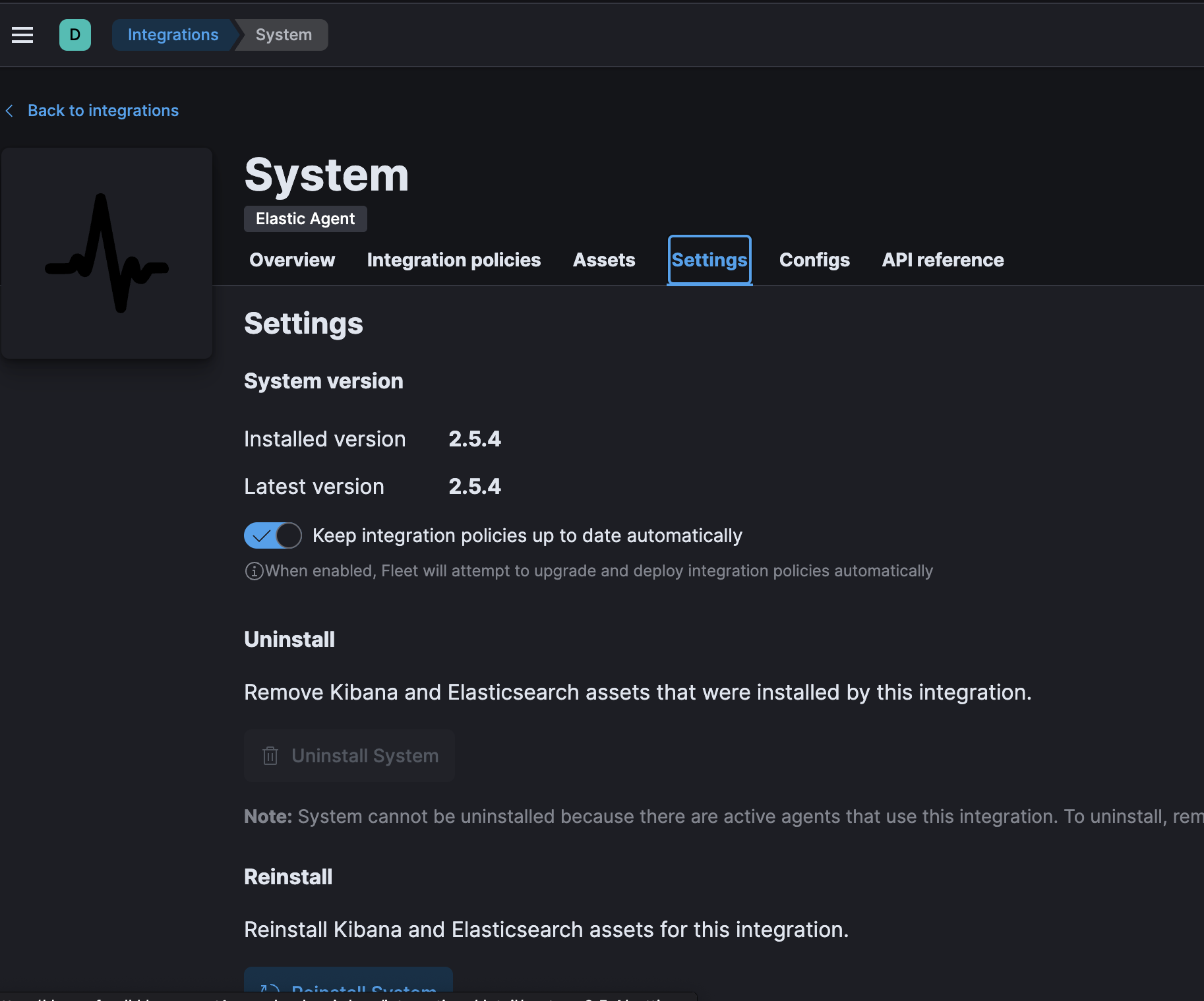Click the Reinstall System button
This screenshot has height=1001, width=1204.
pos(348,983)
